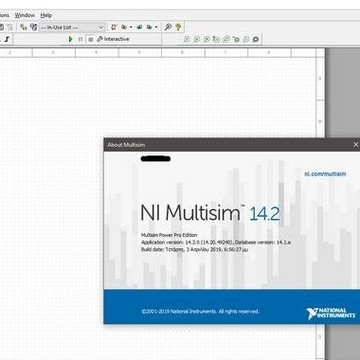Pause the simulation
The width and height of the screenshot is (360, 360).
[x=80, y=39]
